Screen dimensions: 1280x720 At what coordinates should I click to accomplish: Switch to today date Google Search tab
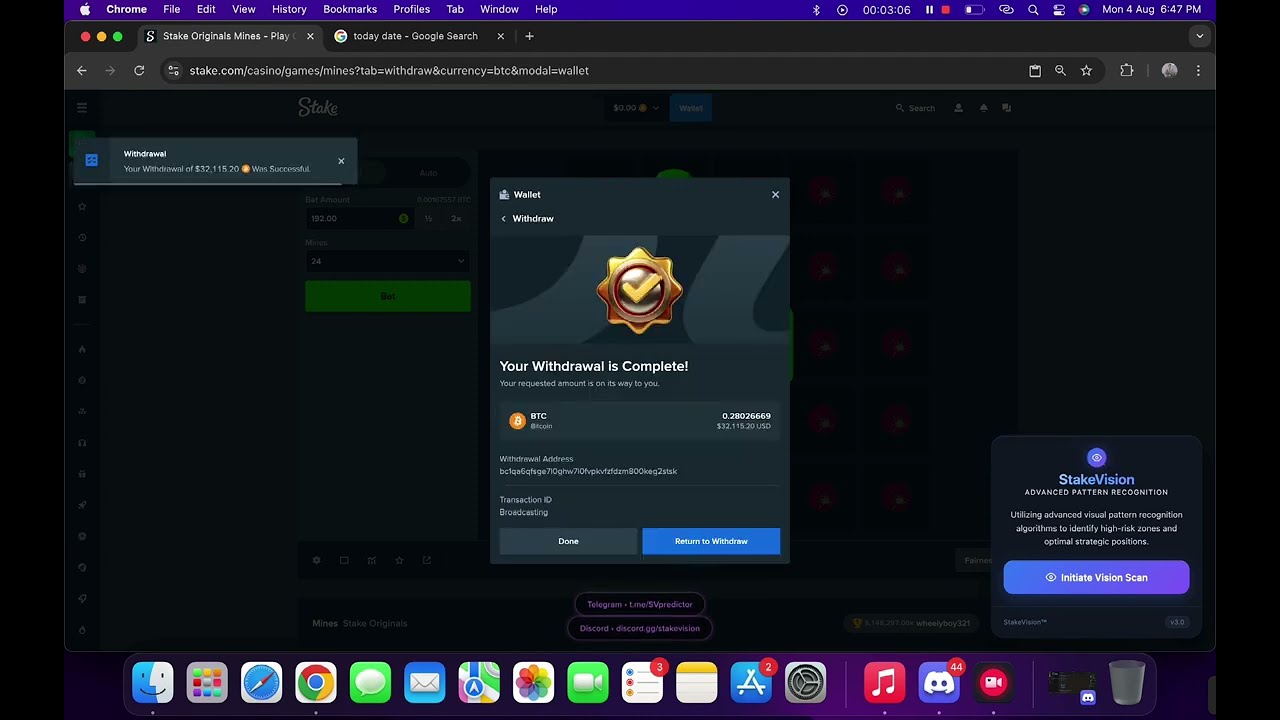point(415,36)
